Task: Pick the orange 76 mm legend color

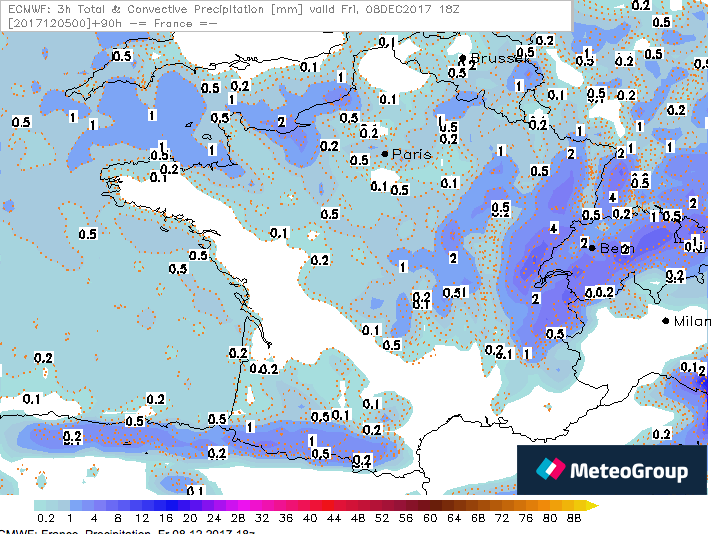Action: coord(526,506)
